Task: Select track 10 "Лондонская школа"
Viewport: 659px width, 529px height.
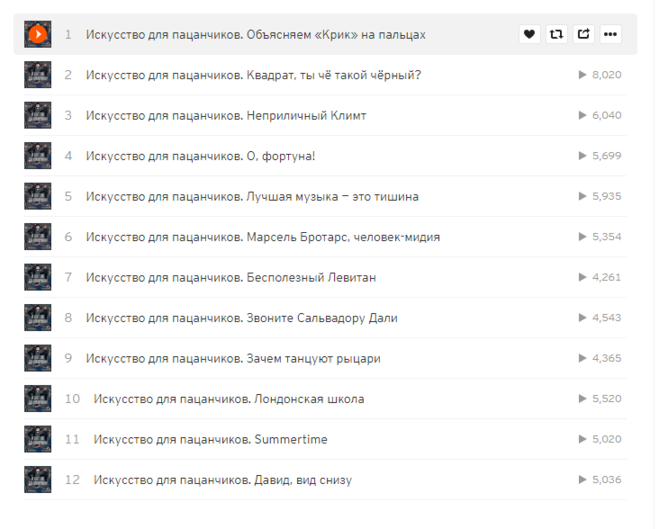Action: pyautogui.click(x=229, y=399)
